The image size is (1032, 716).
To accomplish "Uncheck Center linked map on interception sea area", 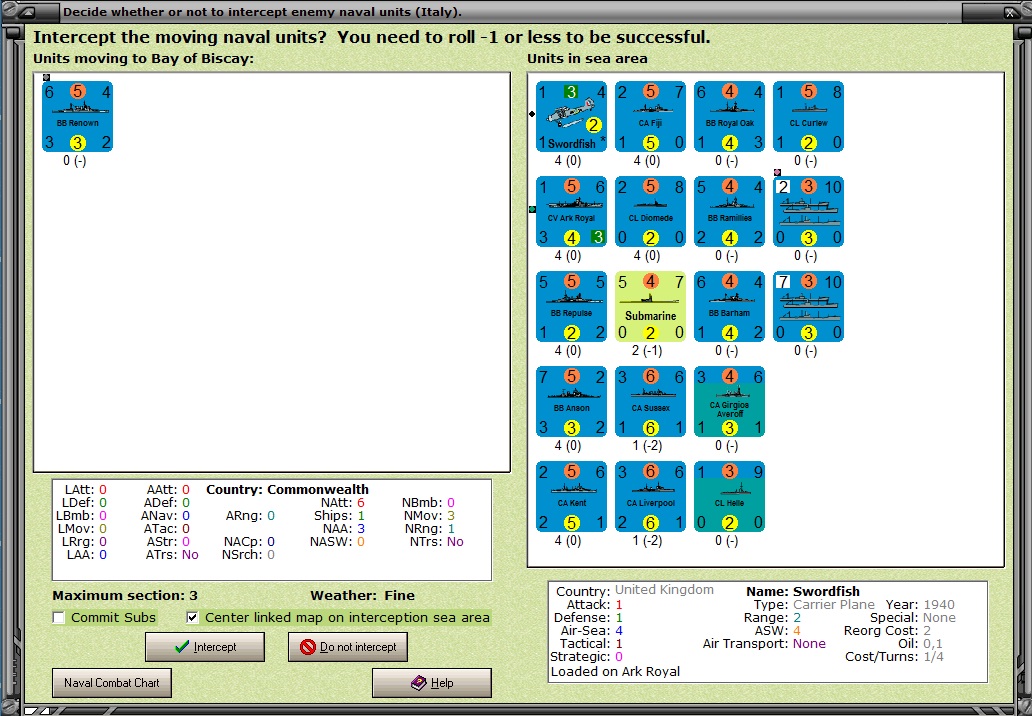I will click(x=192, y=617).
